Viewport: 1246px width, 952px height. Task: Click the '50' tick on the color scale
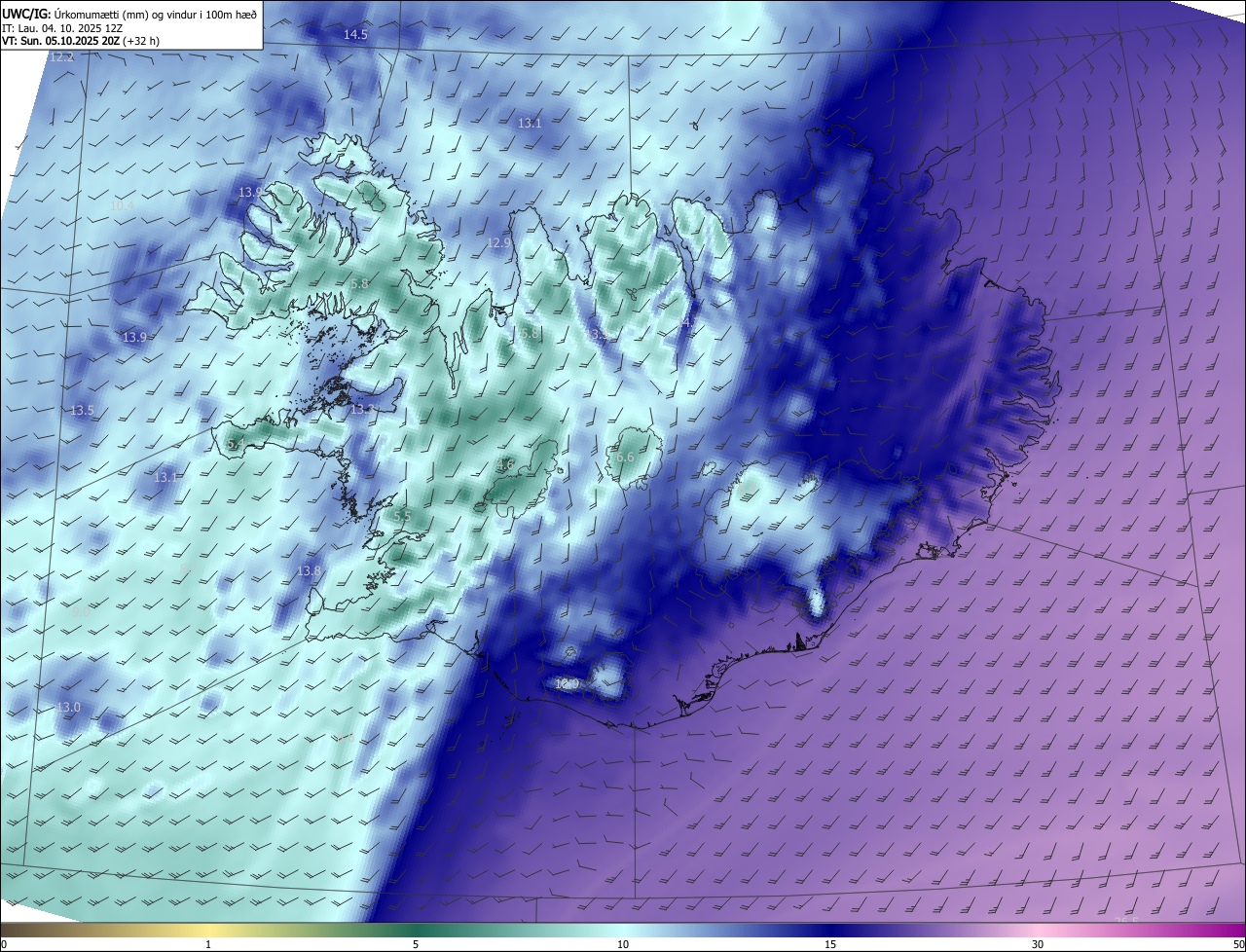1238,944
